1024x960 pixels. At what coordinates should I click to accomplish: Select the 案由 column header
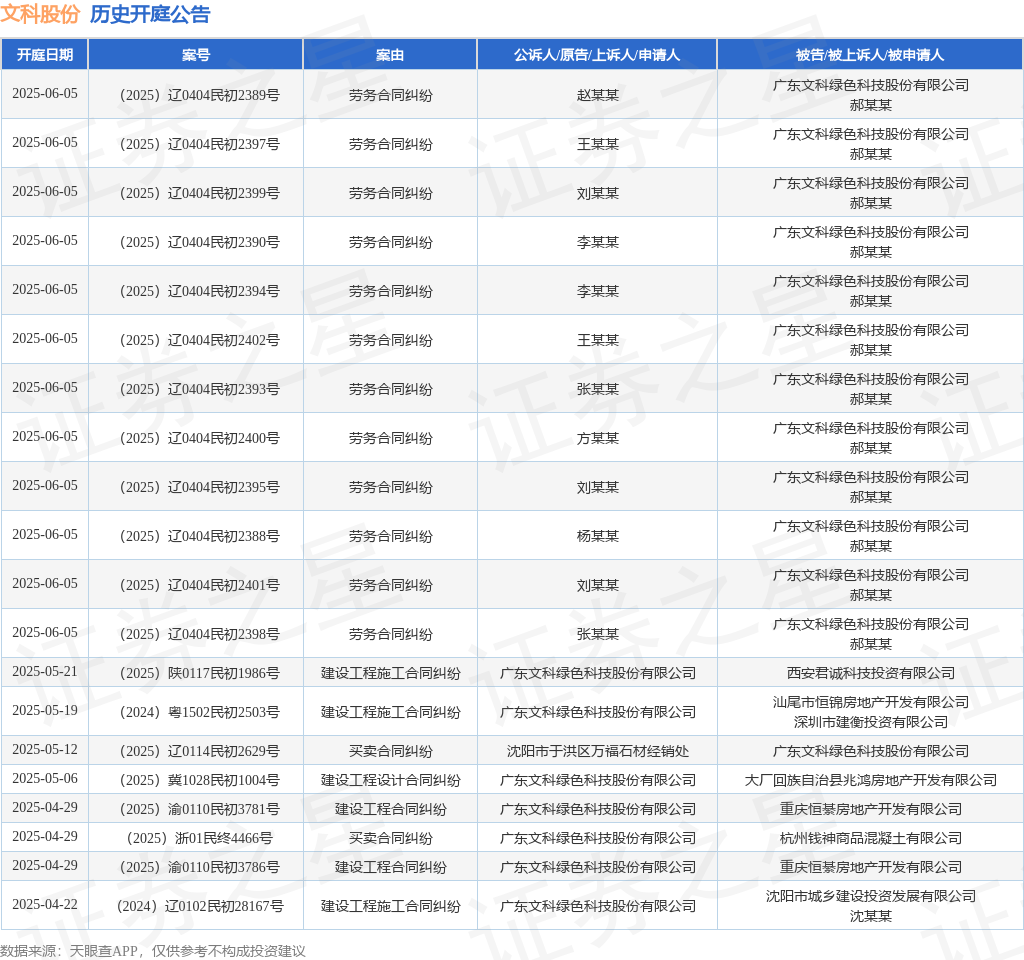point(391,55)
